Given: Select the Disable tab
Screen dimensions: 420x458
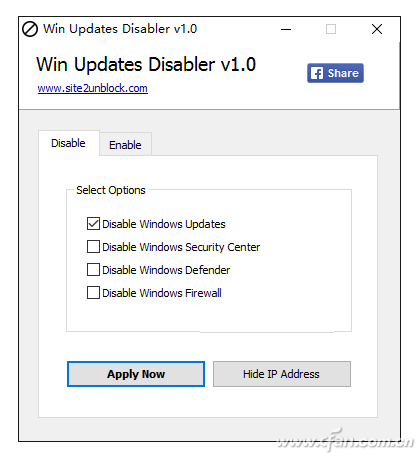Looking at the screenshot, I should 69,143.
